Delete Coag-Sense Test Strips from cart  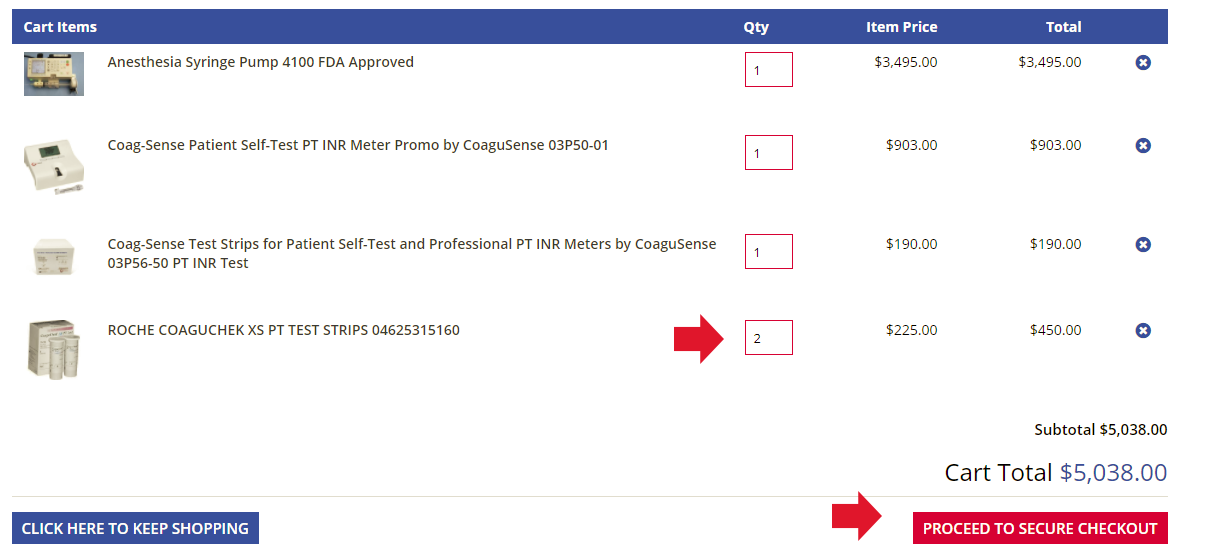click(x=1143, y=245)
